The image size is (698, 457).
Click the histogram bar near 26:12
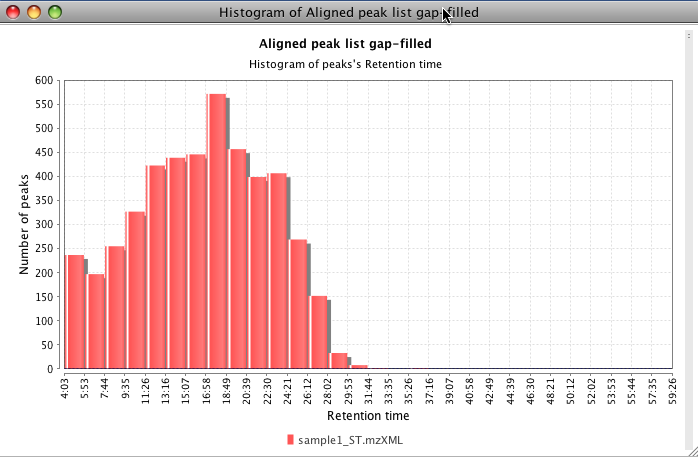click(299, 304)
